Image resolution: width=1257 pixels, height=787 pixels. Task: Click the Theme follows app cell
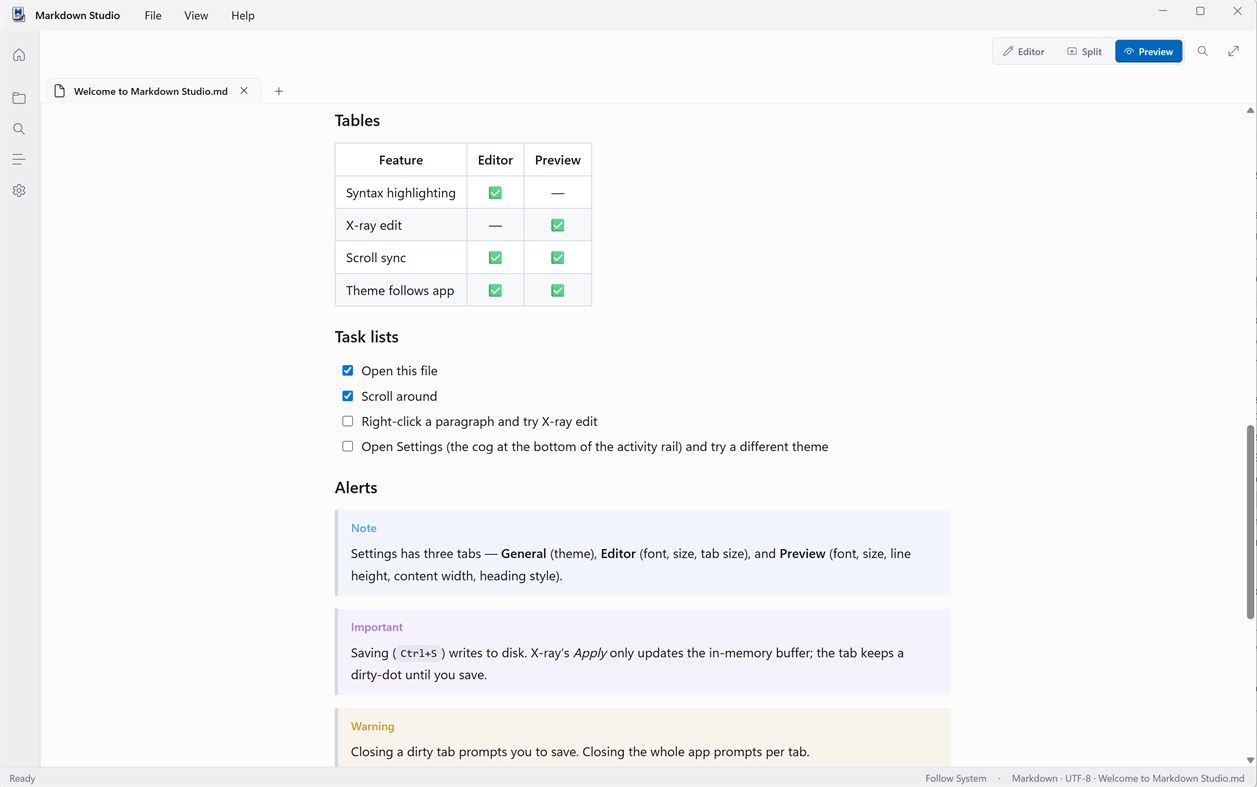click(x=401, y=290)
